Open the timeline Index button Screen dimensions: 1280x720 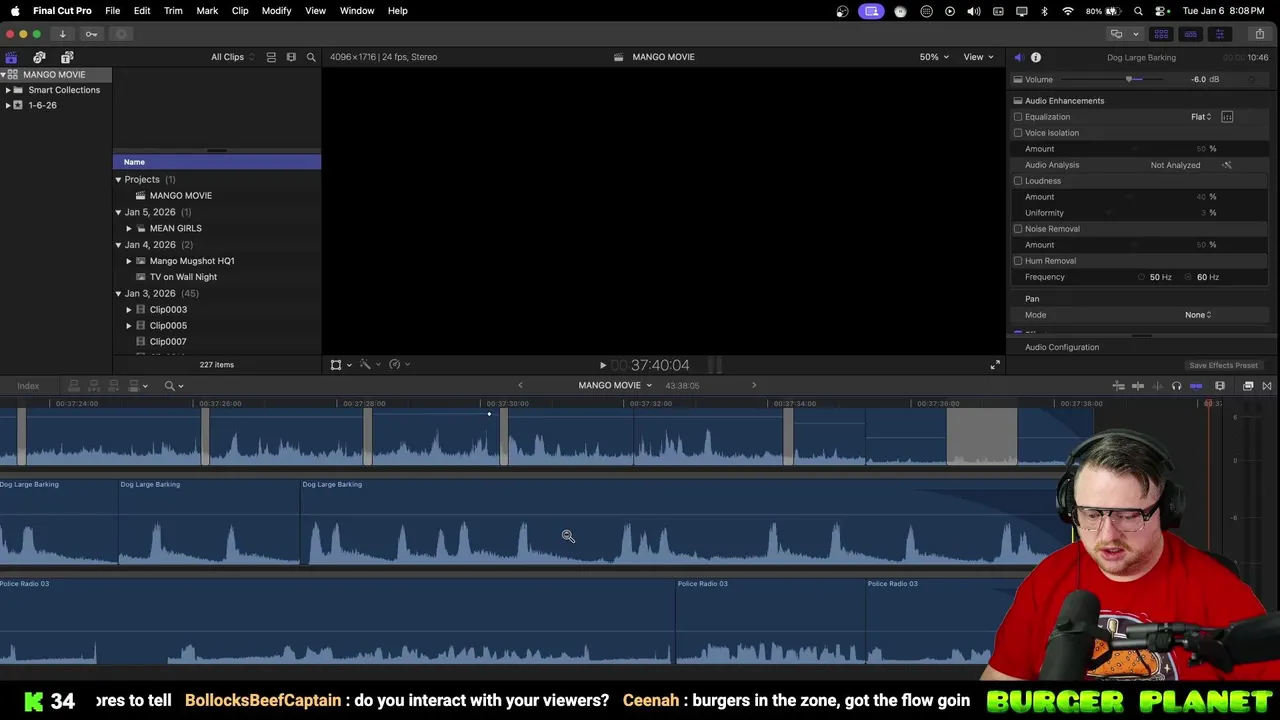pos(28,386)
